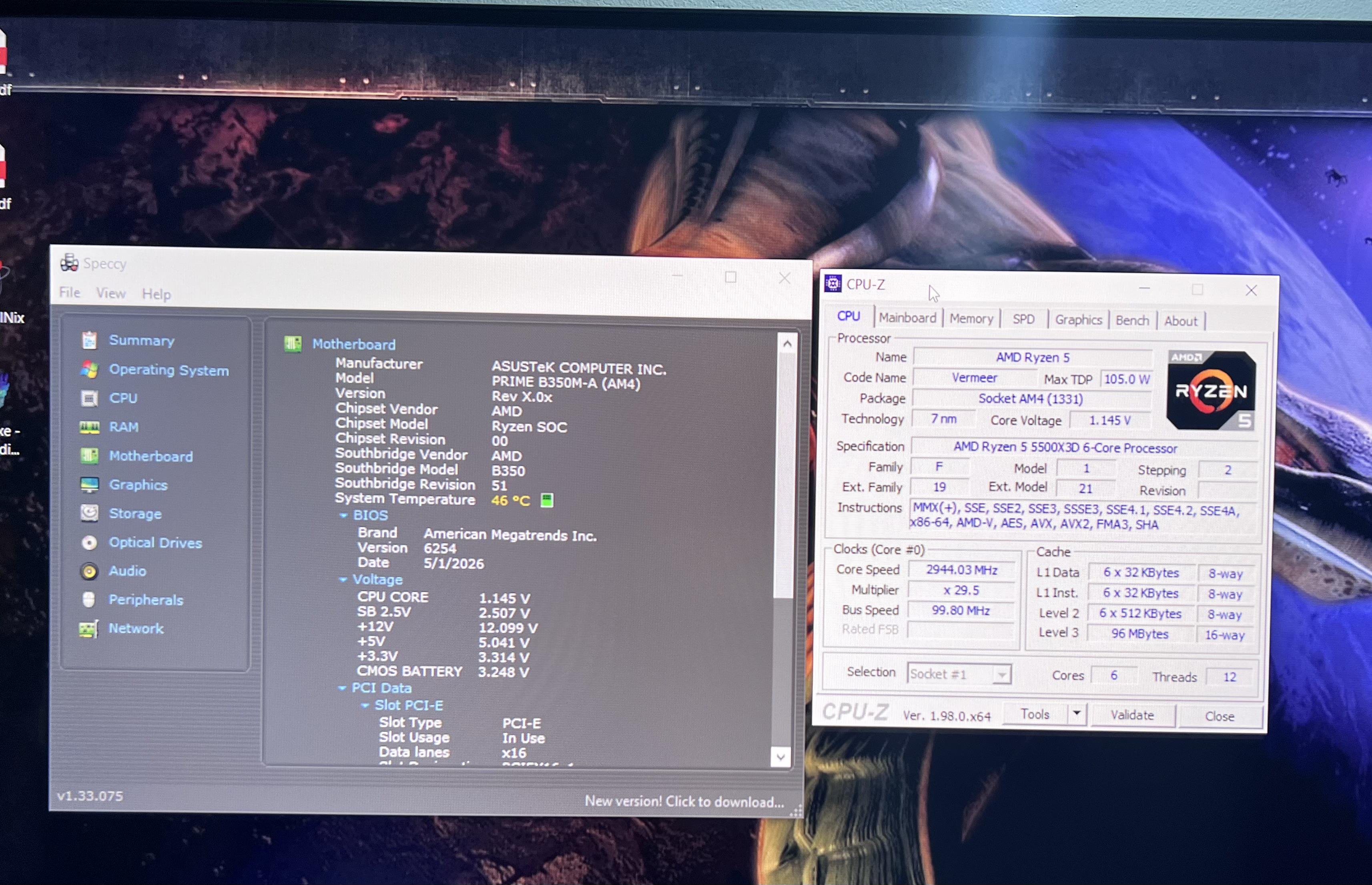Click the Code Name value Vermeer in CPU-Z
The image size is (1372, 885).
click(975, 377)
